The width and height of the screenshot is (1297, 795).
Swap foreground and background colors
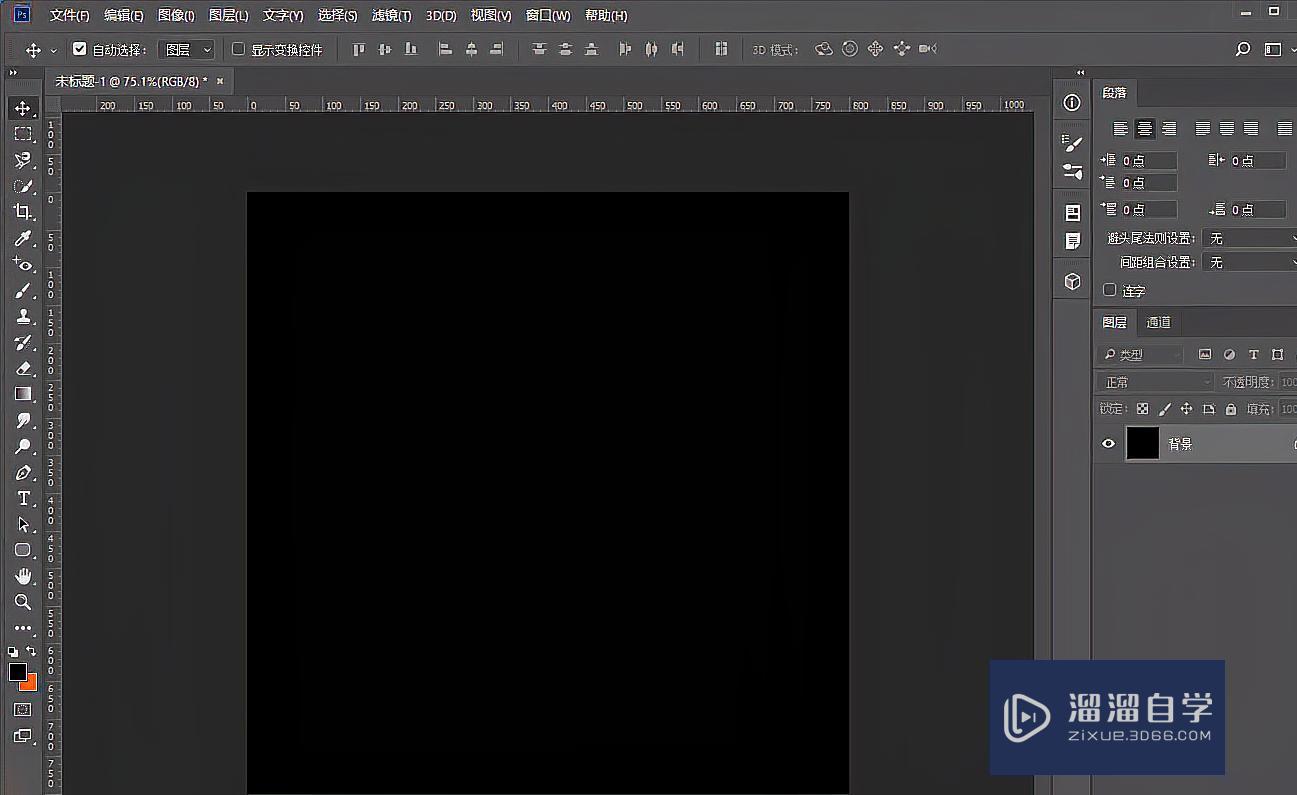pyautogui.click(x=31, y=651)
